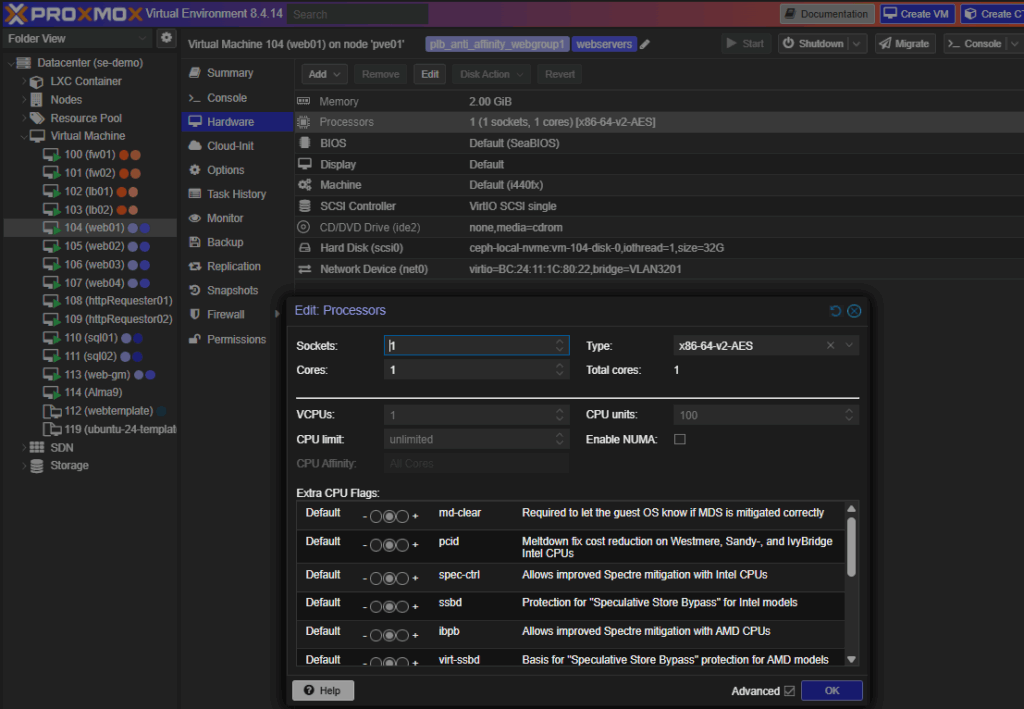Viewport: 1024px width, 709px height.
Task: Uncheck the Advanced checkbox in the dialog
Action: tap(789, 691)
